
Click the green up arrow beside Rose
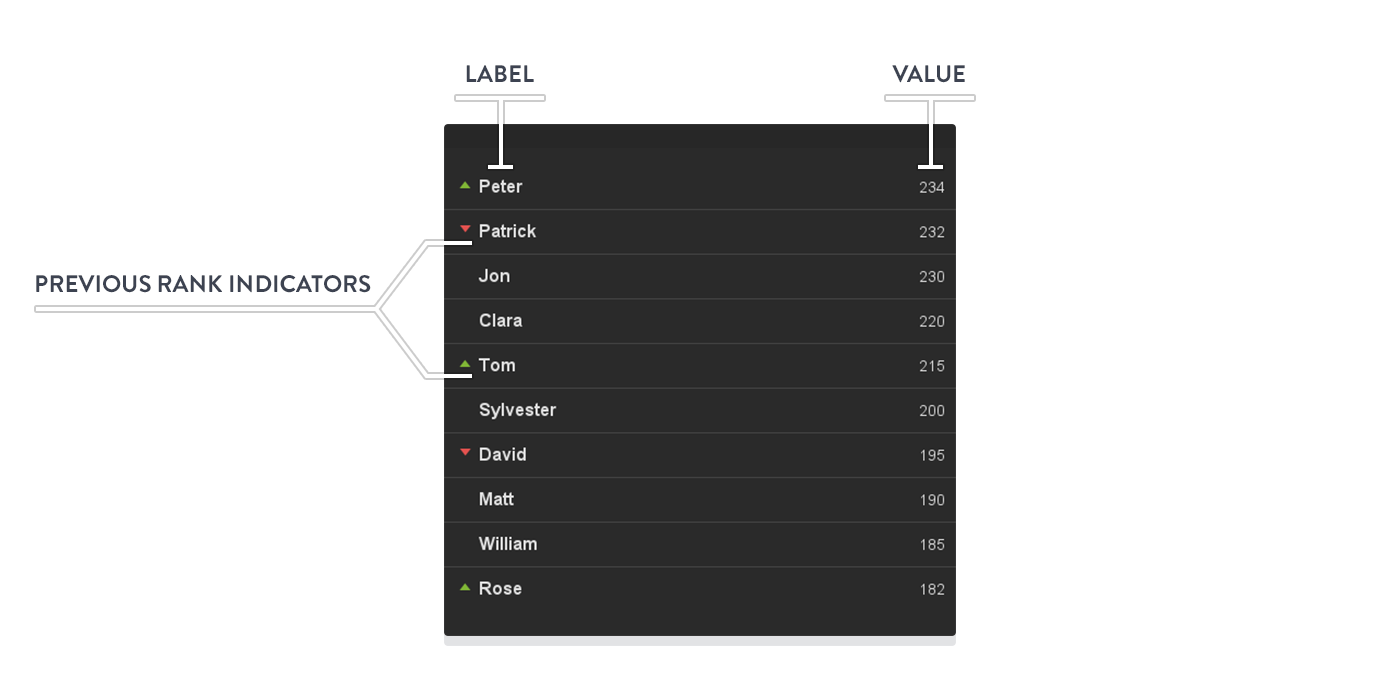[465, 588]
